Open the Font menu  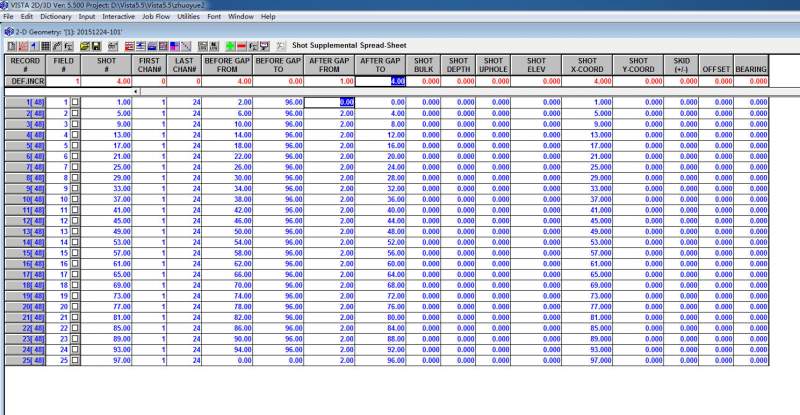click(x=214, y=16)
